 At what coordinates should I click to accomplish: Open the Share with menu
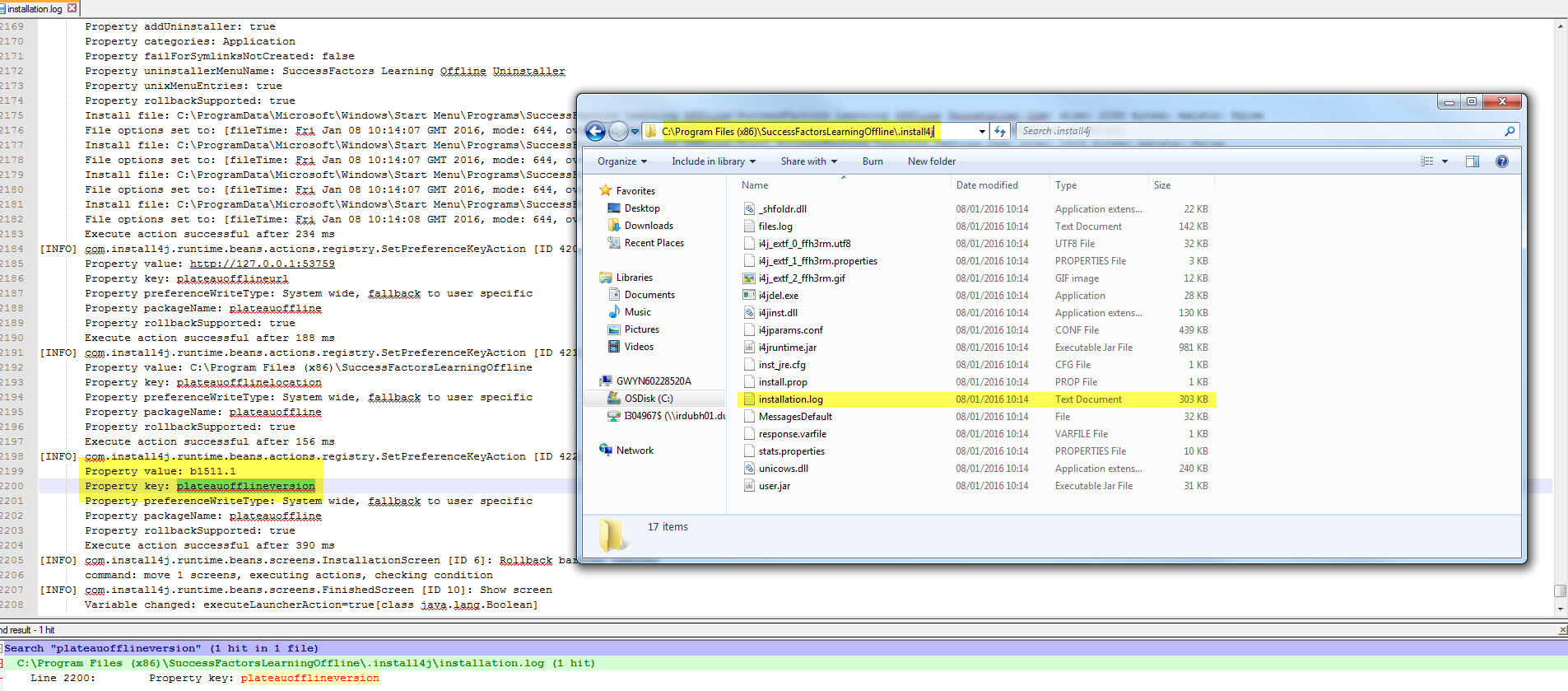click(x=808, y=161)
